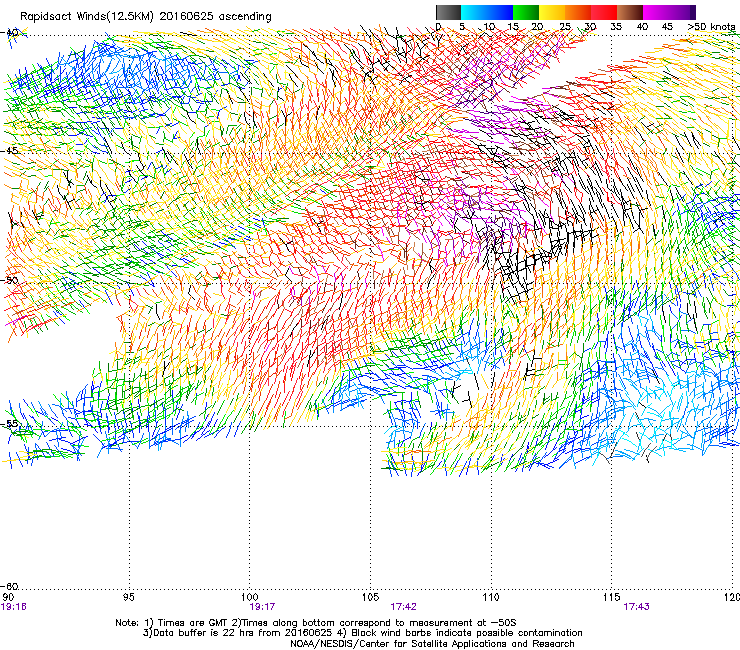Click the latitude label -50
The width and height of the screenshot is (740, 650).
coord(9,280)
